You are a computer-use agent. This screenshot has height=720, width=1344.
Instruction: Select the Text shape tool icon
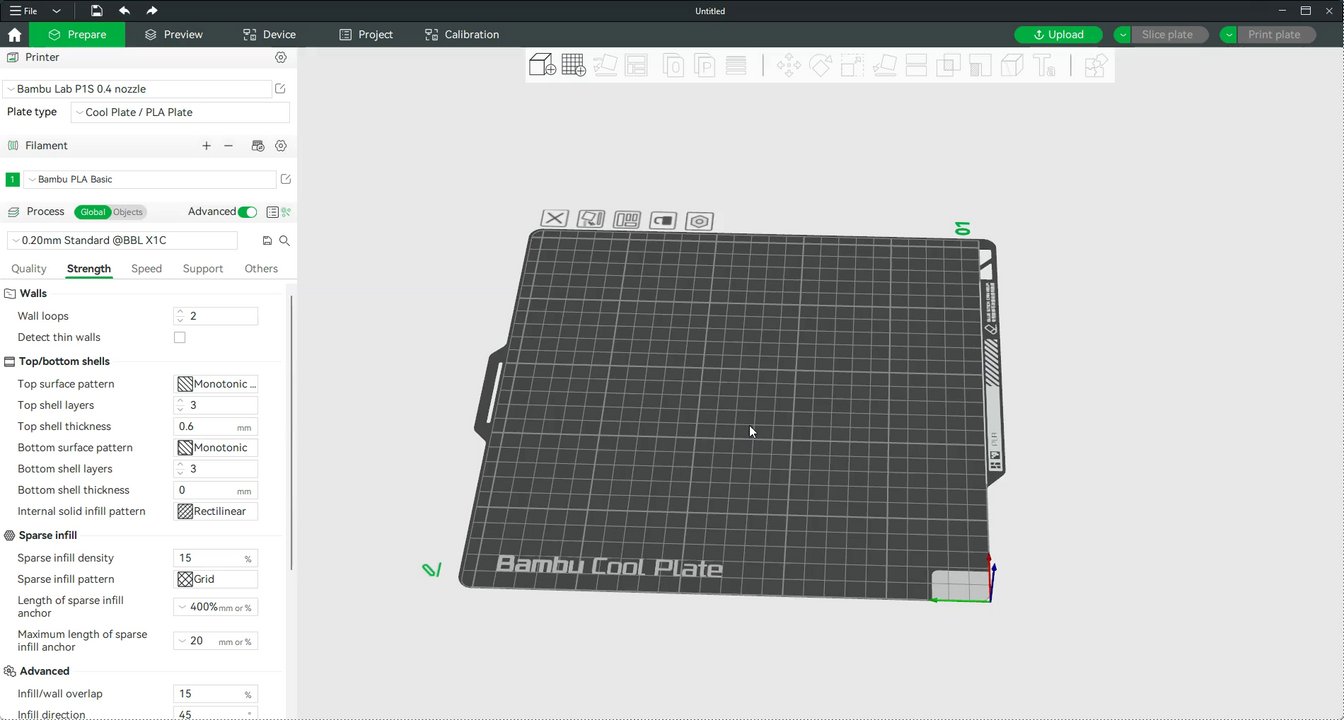1044,66
